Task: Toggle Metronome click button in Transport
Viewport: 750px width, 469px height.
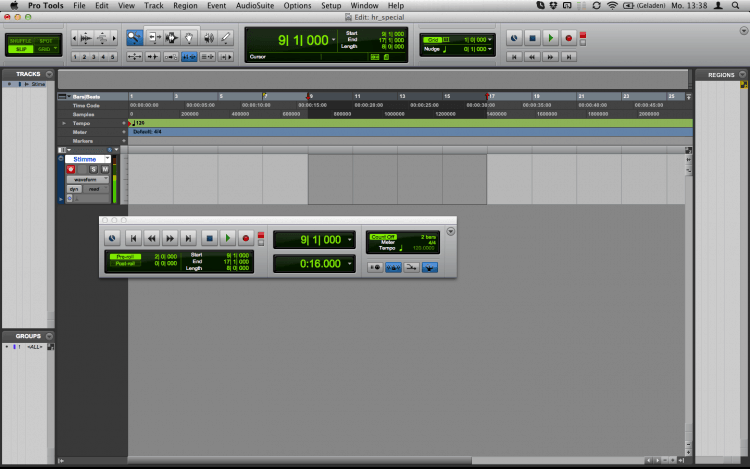Action: [x=393, y=267]
